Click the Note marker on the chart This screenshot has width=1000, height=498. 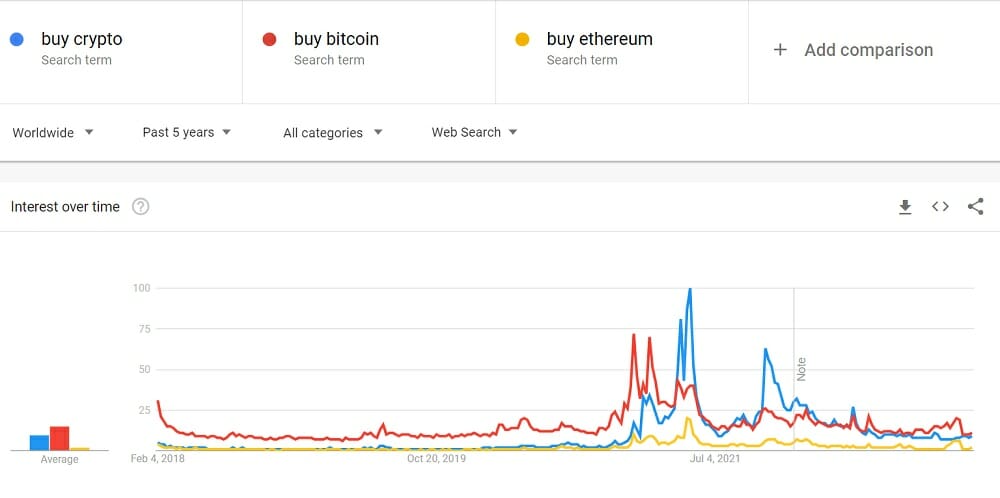[x=801, y=368]
